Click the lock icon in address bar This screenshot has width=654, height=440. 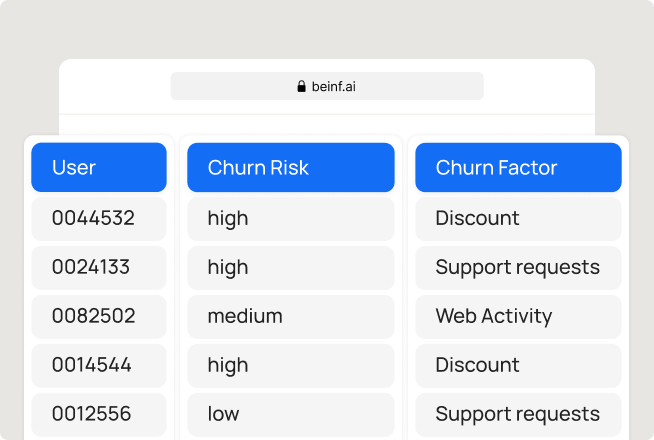pyautogui.click(x=301, y=87)
